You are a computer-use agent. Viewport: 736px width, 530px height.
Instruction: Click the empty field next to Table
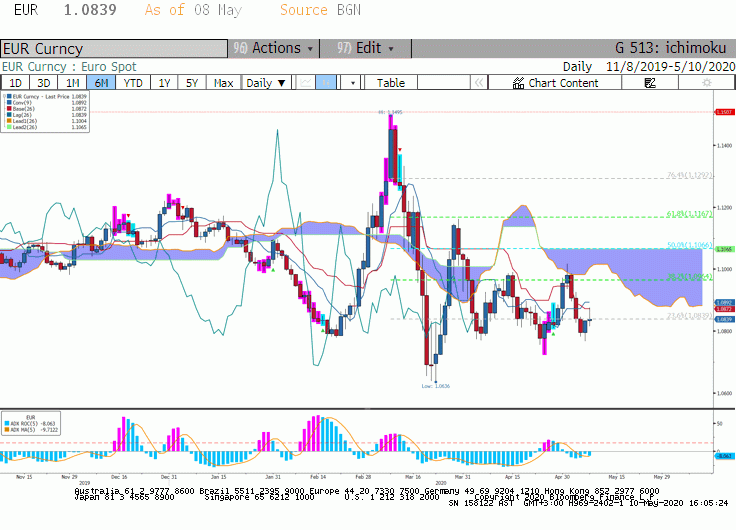[444, 83]
